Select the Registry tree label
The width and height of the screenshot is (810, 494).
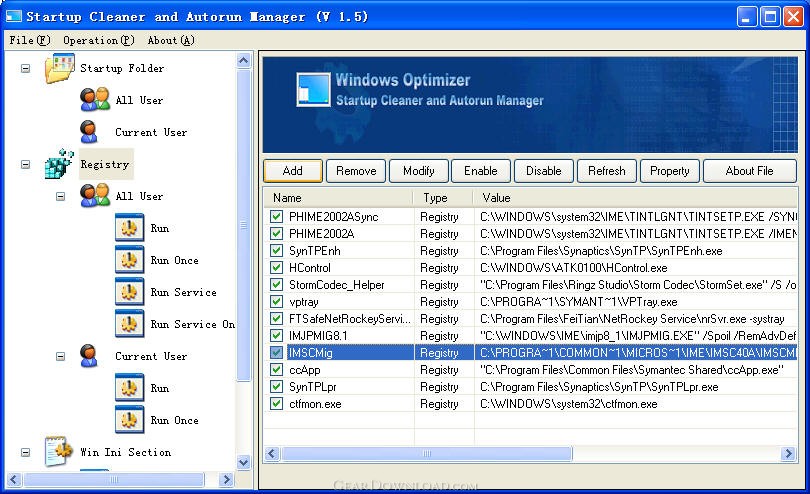point(106,164)
